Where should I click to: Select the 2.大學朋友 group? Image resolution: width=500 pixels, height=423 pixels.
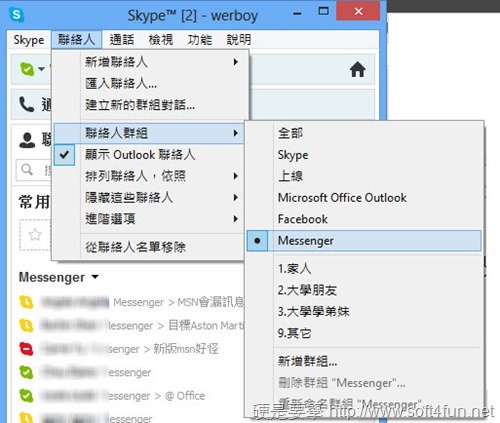364,290
